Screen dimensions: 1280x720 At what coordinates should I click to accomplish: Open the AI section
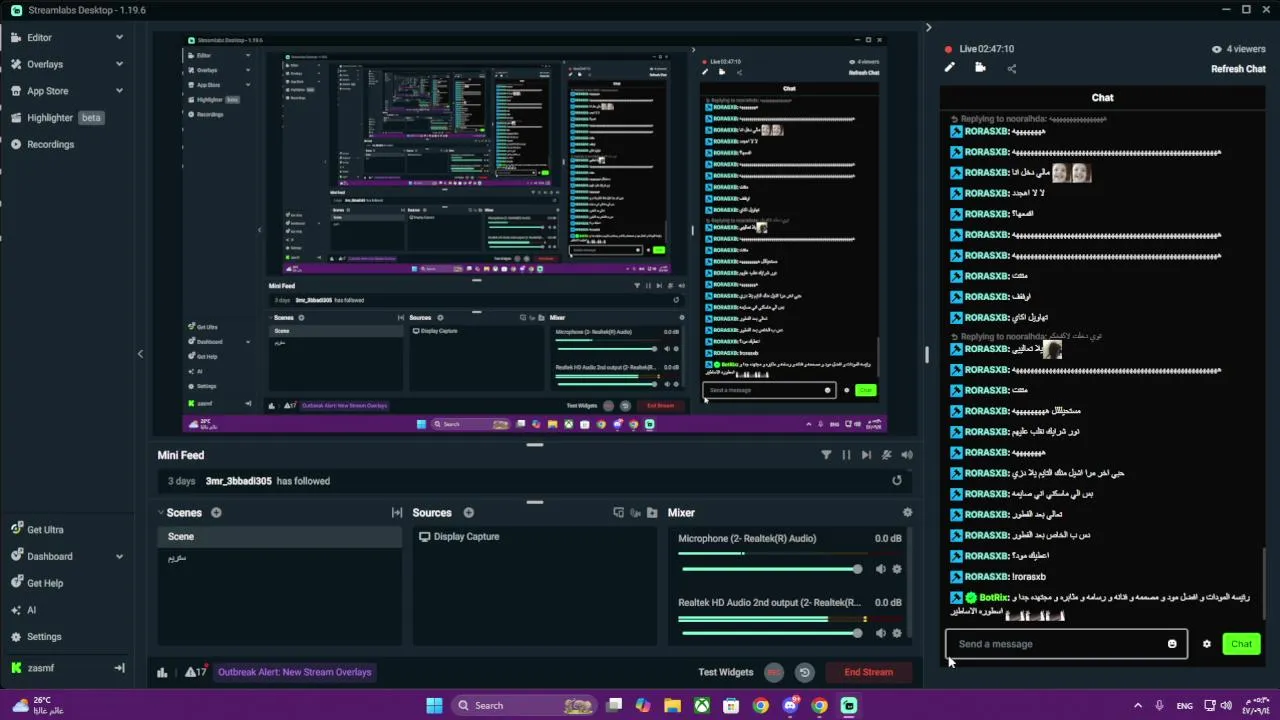click(x=31, y=610)
